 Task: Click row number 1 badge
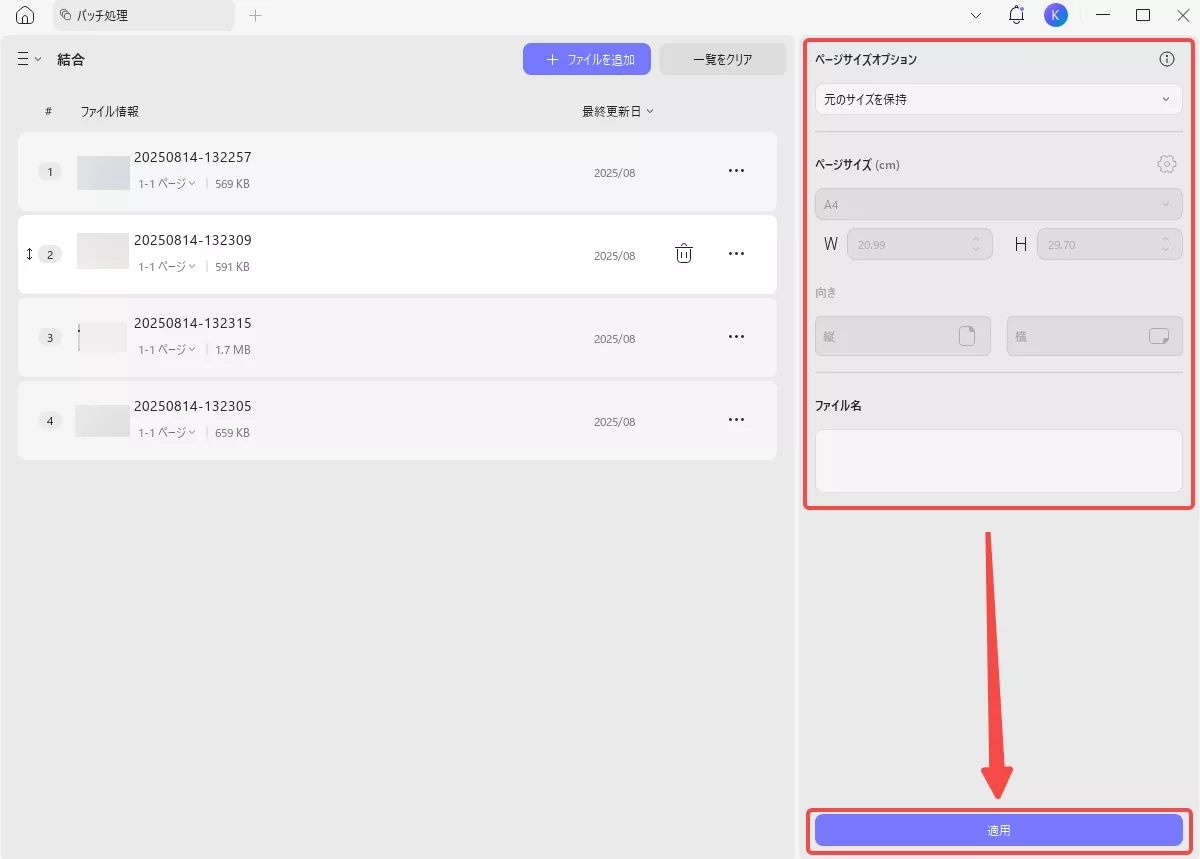[50, 172]
